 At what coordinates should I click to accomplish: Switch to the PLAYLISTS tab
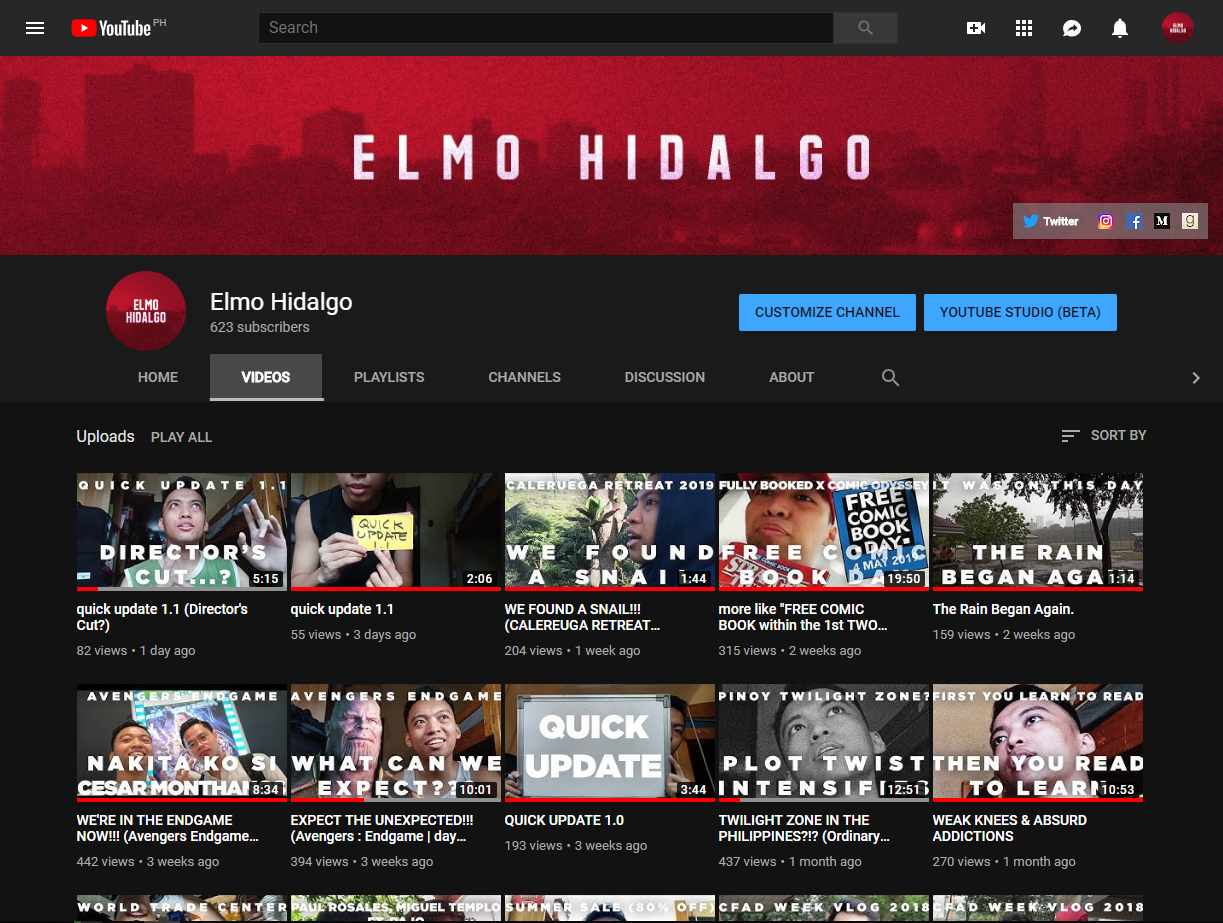pos(389,377)
